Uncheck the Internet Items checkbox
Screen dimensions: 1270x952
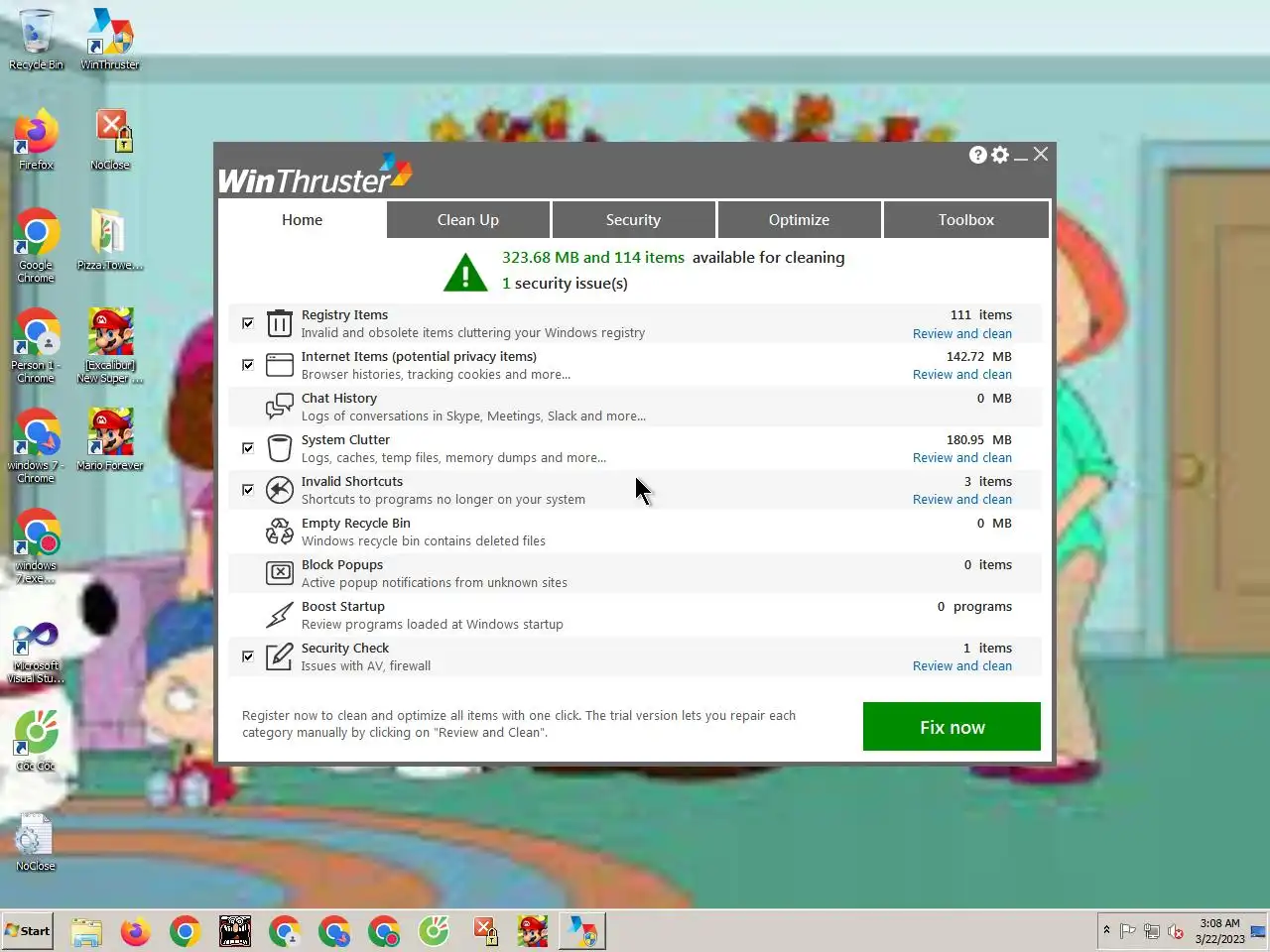point(248,365)
